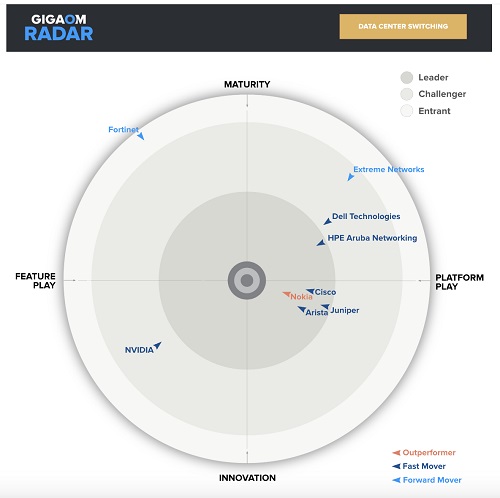
Task: Click the Fast Mover legend arrow icon
Action: click(x=396, y=466)
